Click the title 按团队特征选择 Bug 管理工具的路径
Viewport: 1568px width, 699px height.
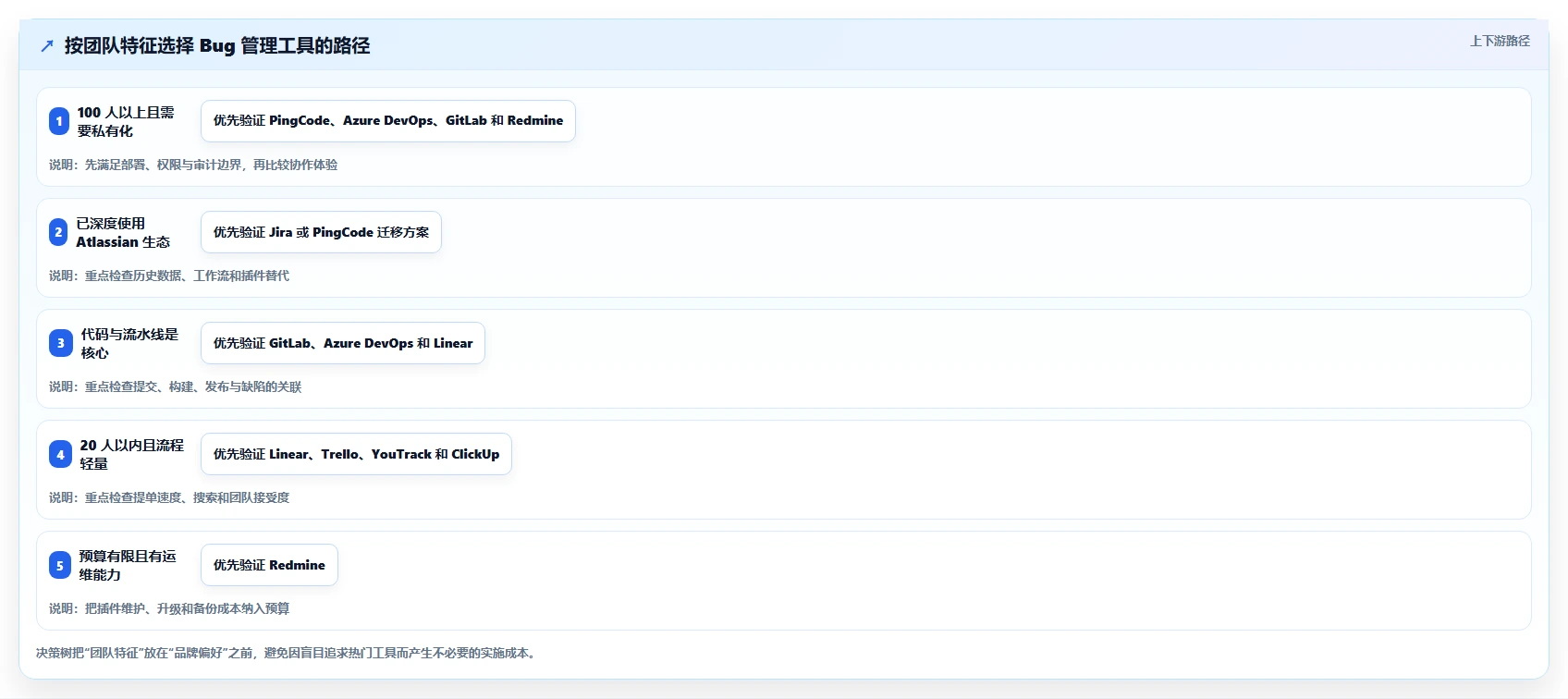tap(217, 45)
